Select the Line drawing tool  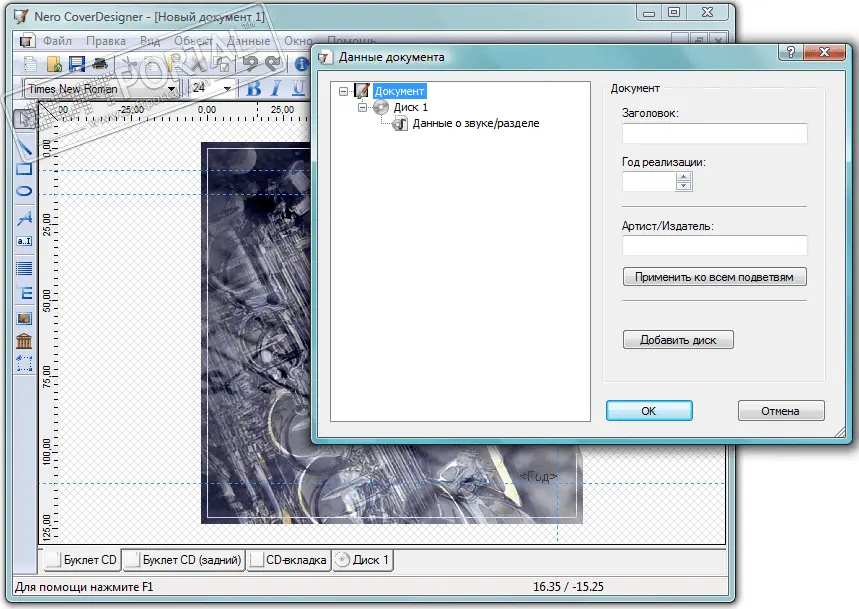pos(25,146)
